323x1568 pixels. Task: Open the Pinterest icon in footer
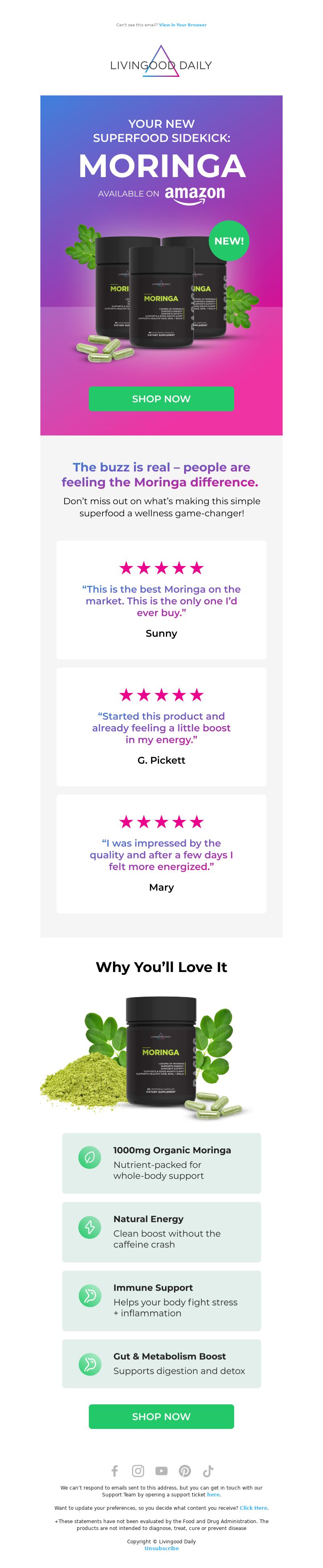pyautogui.click(x=185, y=1471)
